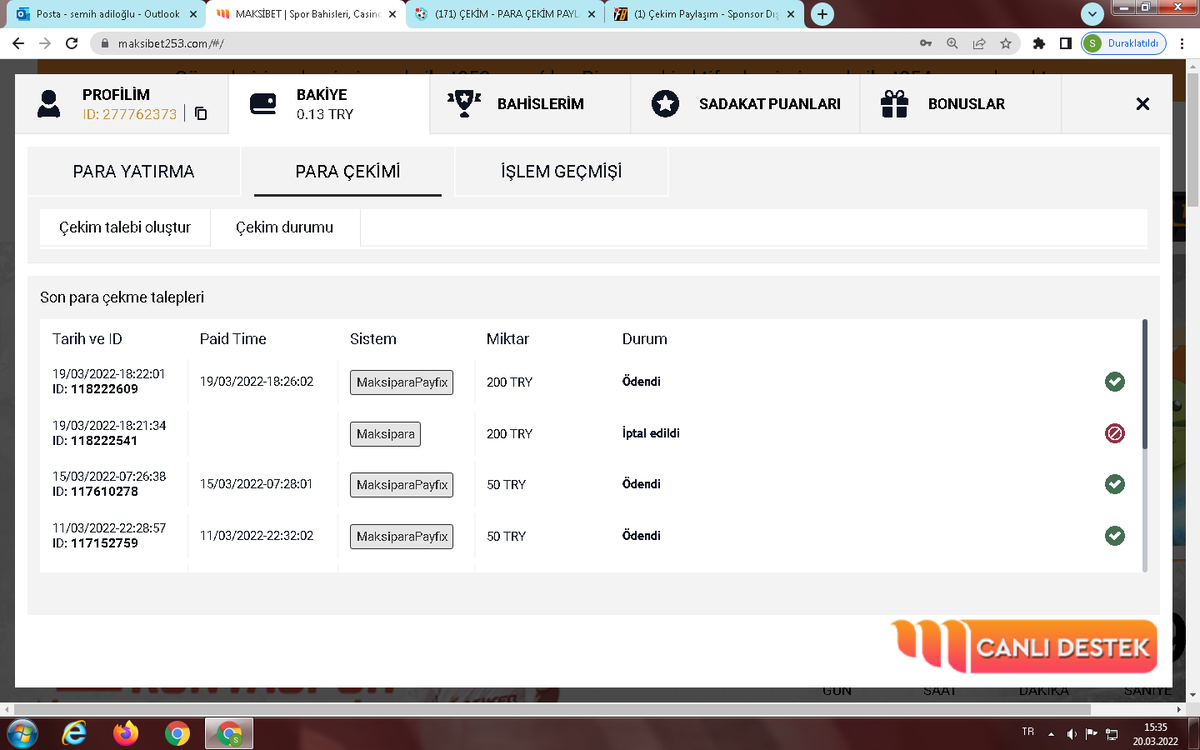Screen dimensions: 1200x750
Task: Go forward in the browser
Action: pos(44,44)
